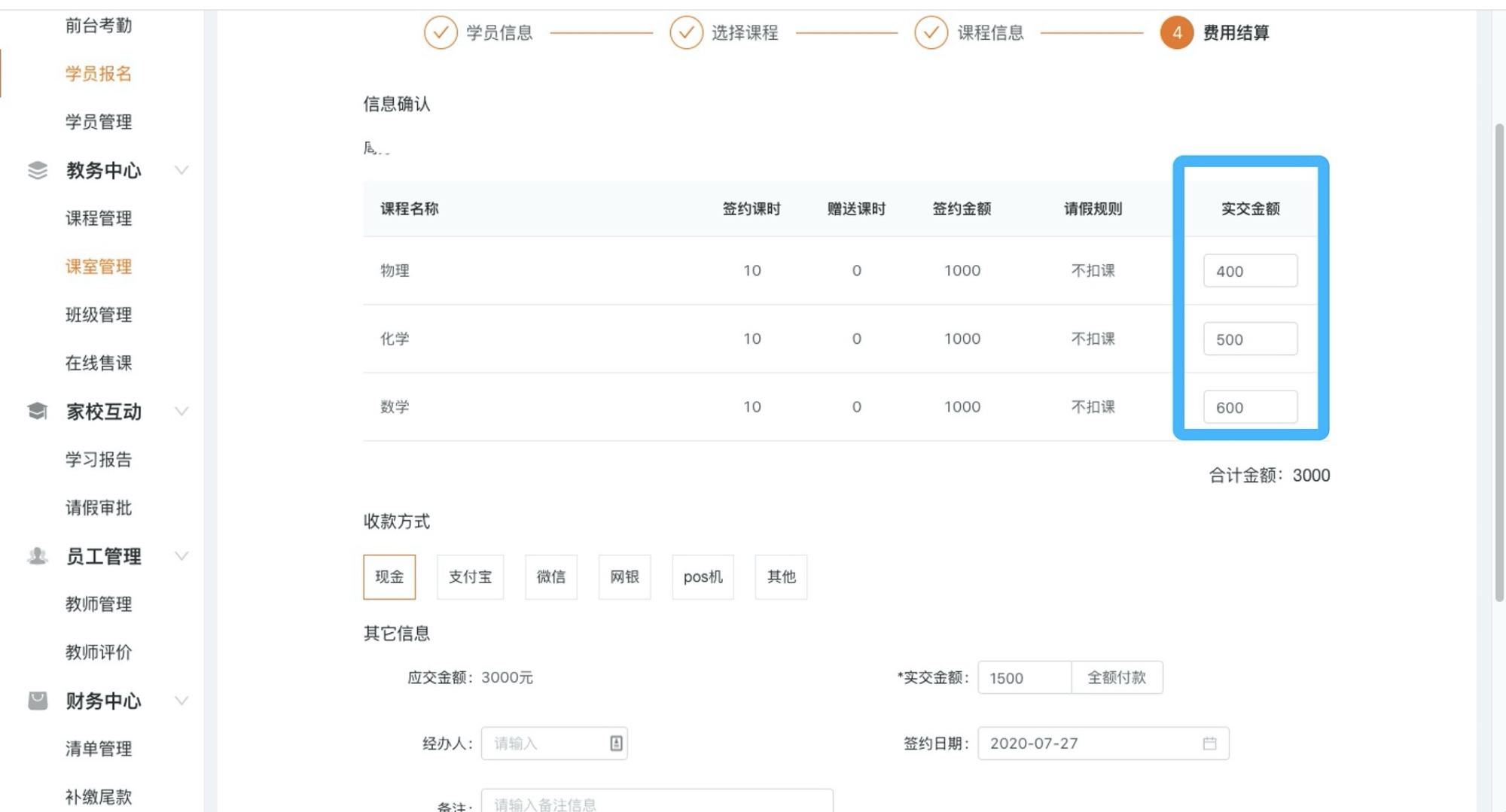Click the 全额付款 button

pyautogui.click(x=1117, y=677)
